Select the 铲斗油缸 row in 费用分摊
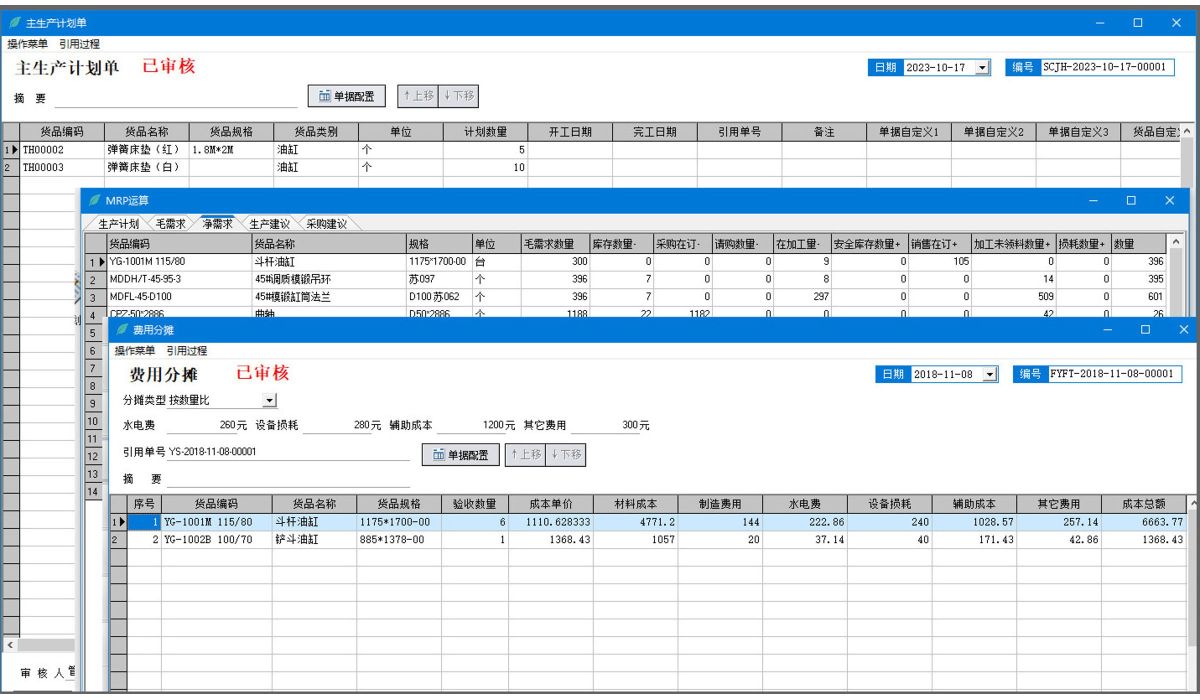The height and width of the screenshot is (700, 1200). pyautogui.click(x=312, y=540)
